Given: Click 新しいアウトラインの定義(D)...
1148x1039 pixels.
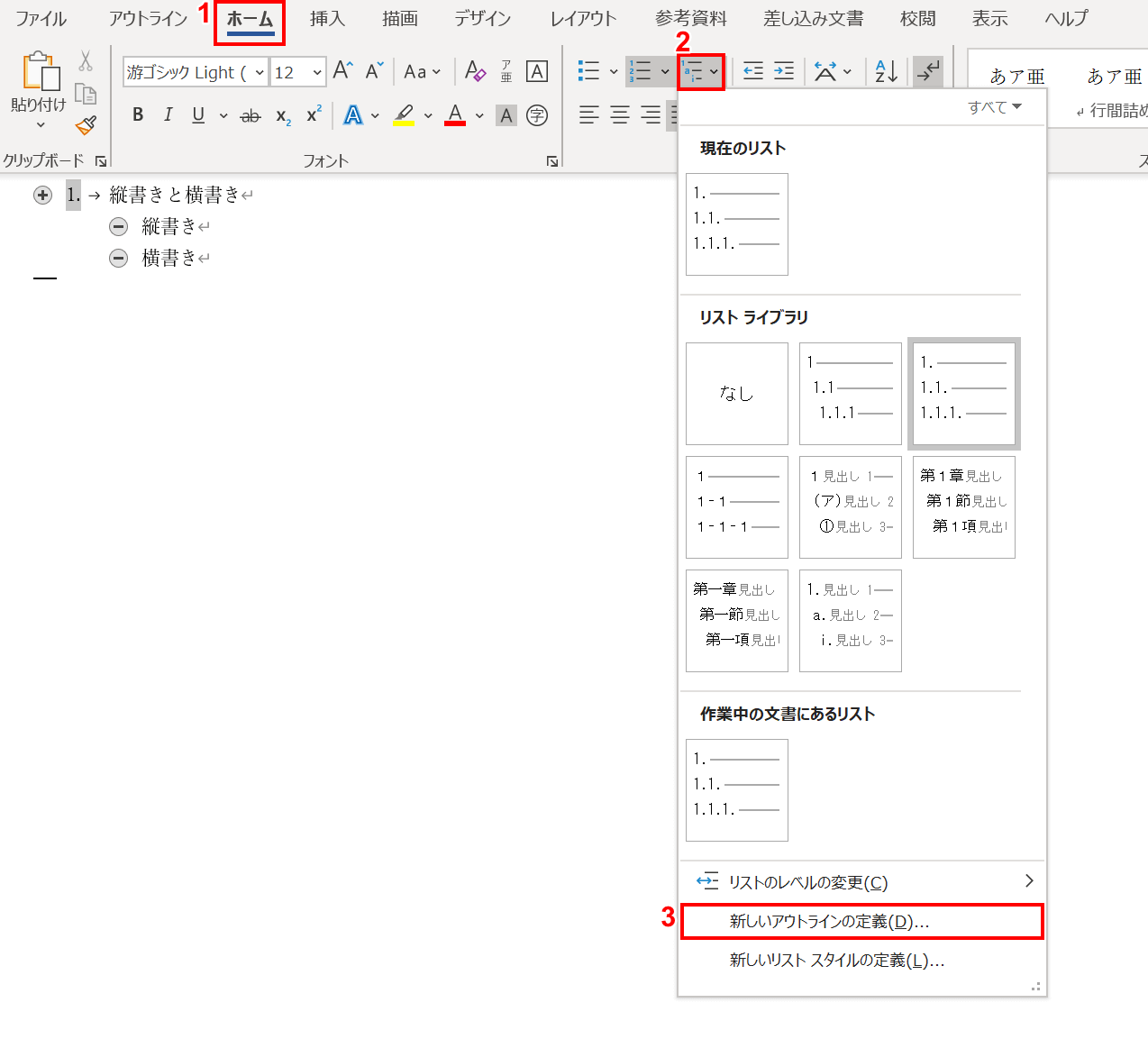Looking at the screenshot, I should [x=862, y=922].
